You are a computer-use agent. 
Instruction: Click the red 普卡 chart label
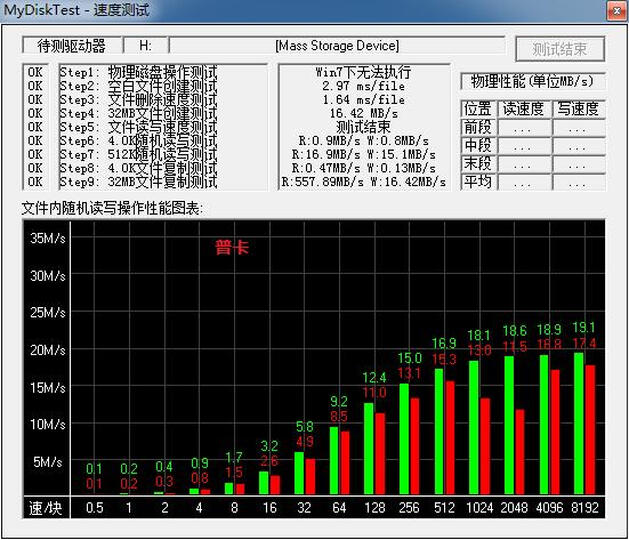[232, 247]
